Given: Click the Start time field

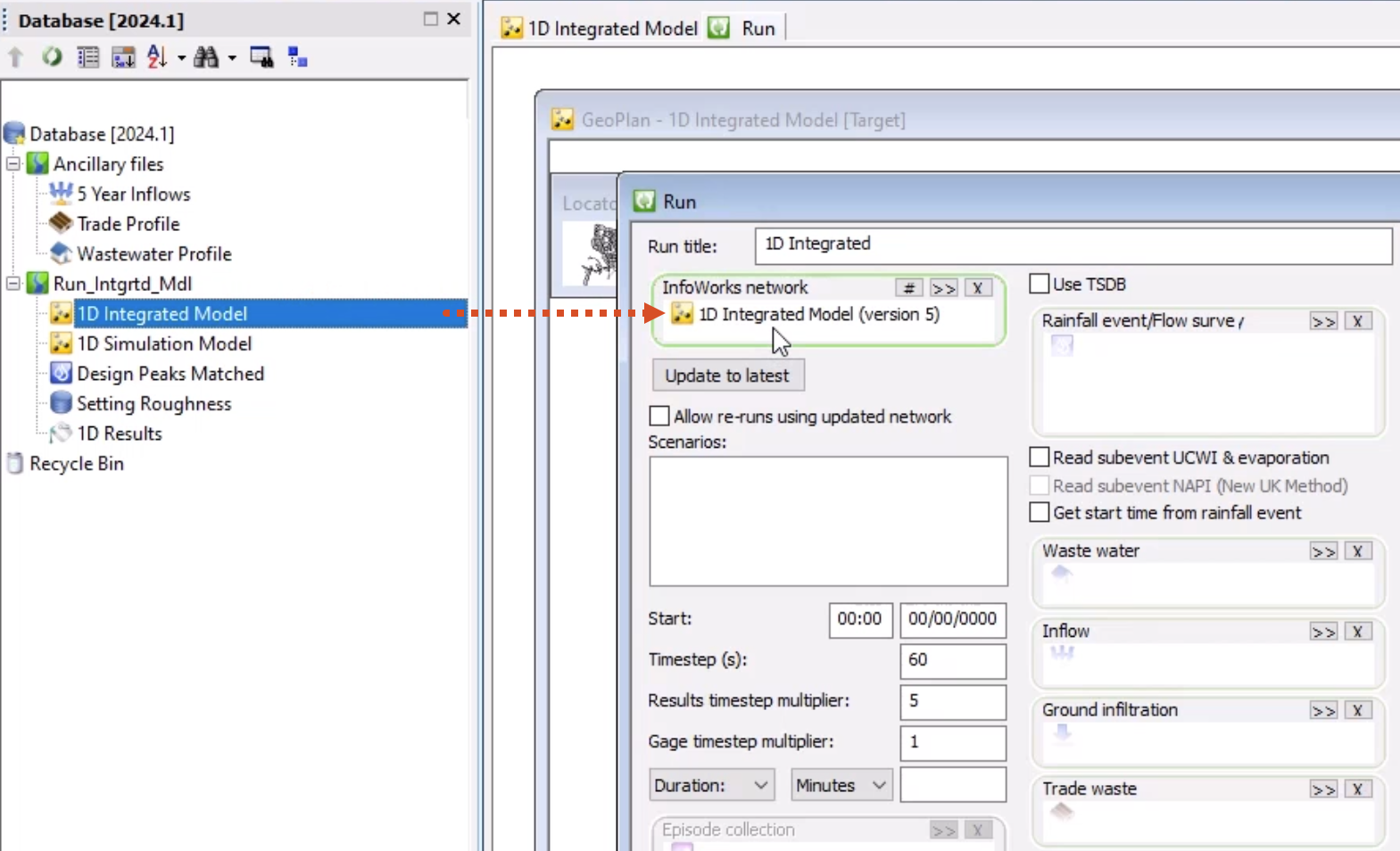Looking at the screenshot, I should 860,620.
